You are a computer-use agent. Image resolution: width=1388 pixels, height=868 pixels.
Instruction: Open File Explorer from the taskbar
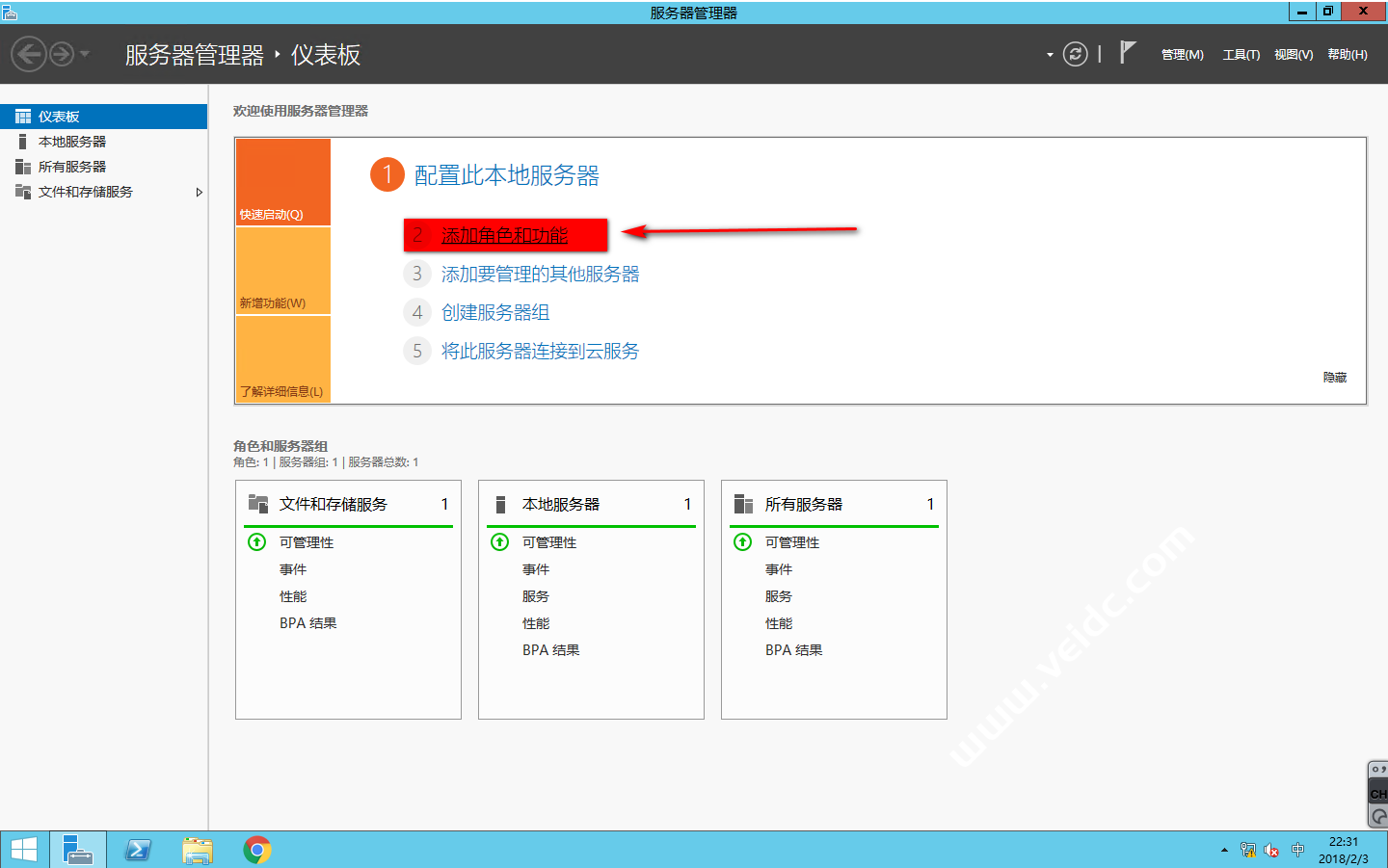[x=198, y=850]
